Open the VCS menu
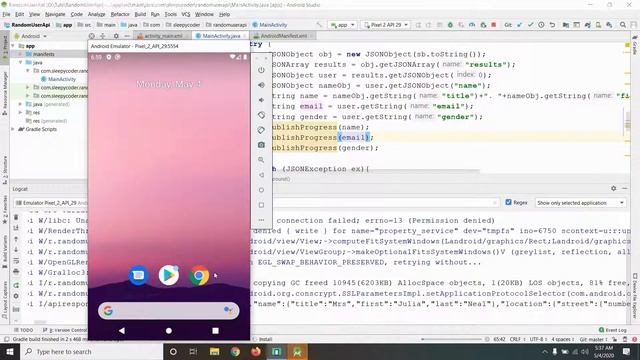Screen dimensions: 640x360 (x=186, y=14)
